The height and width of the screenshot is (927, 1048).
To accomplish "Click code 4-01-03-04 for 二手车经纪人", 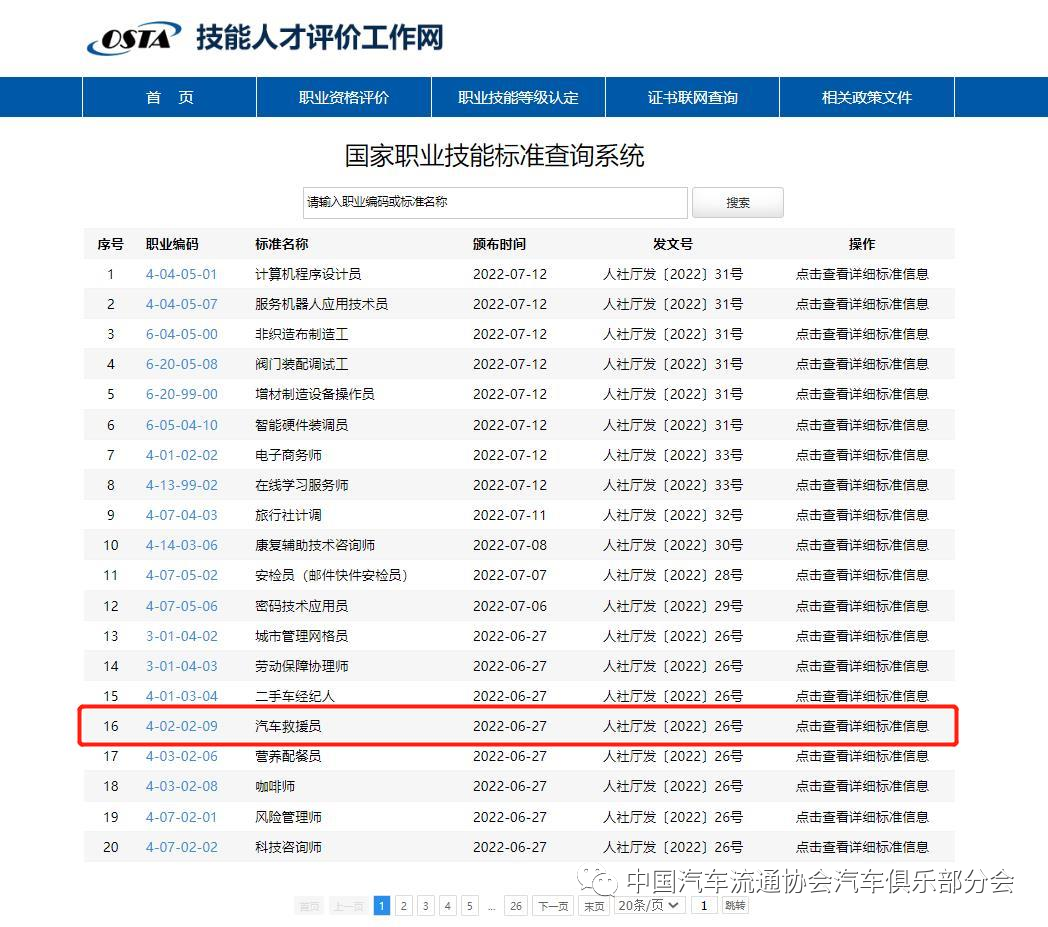I will click(x=181, y=696).
